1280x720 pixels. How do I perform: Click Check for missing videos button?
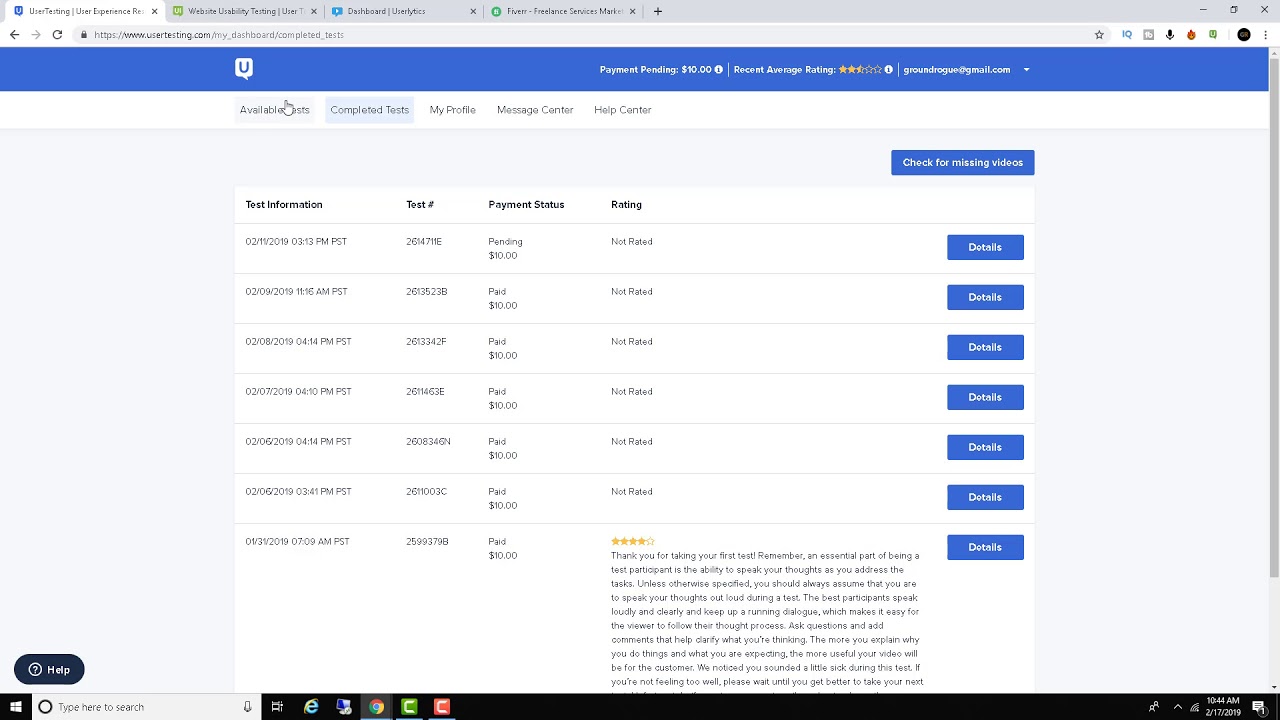(962, 162)
